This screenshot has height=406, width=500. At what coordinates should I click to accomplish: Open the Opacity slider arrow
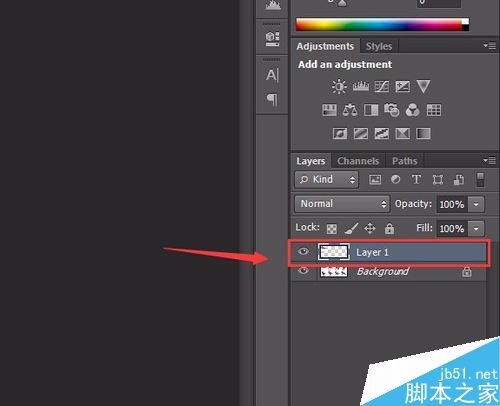click(476, 204)
